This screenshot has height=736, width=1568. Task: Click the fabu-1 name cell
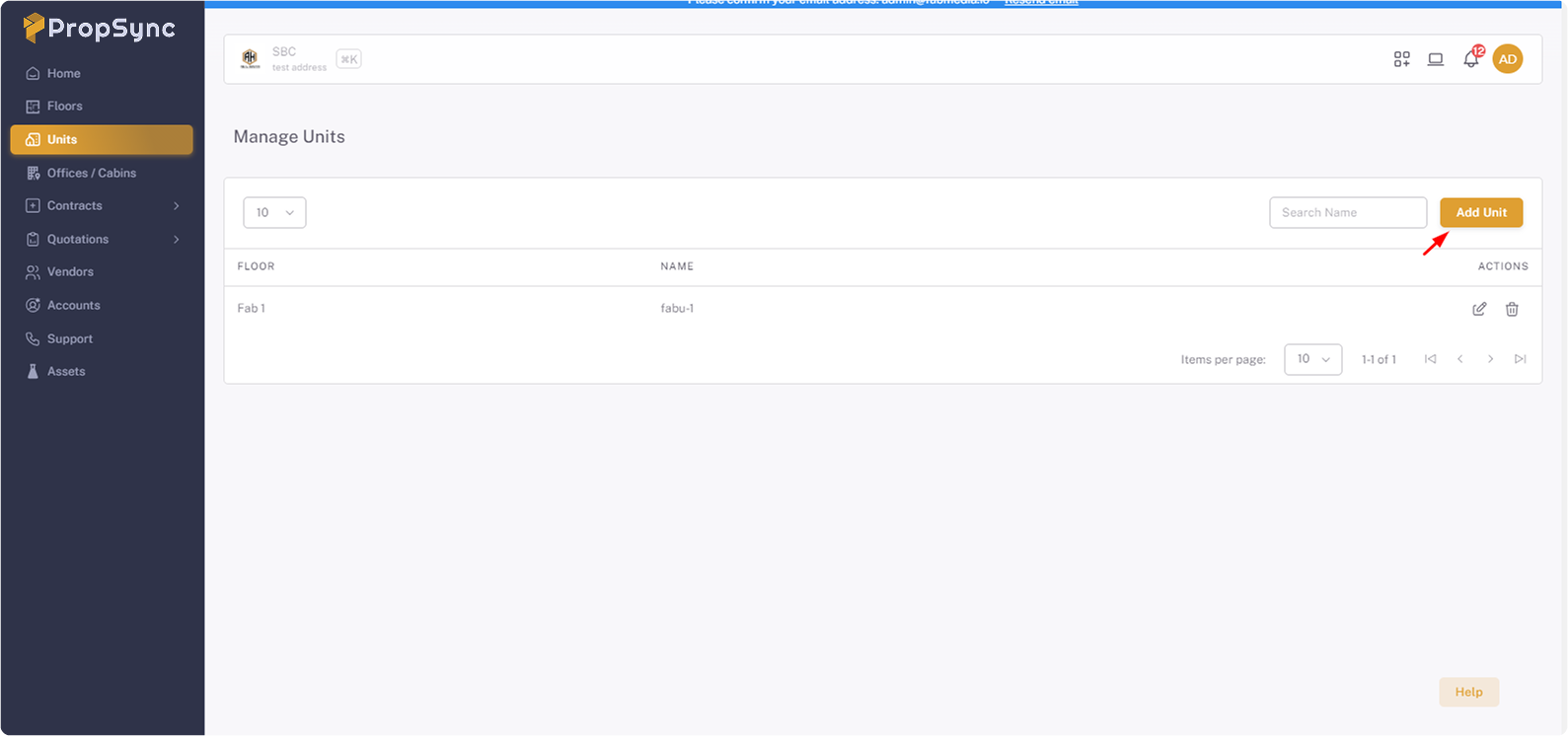click(x=677, y=309)
